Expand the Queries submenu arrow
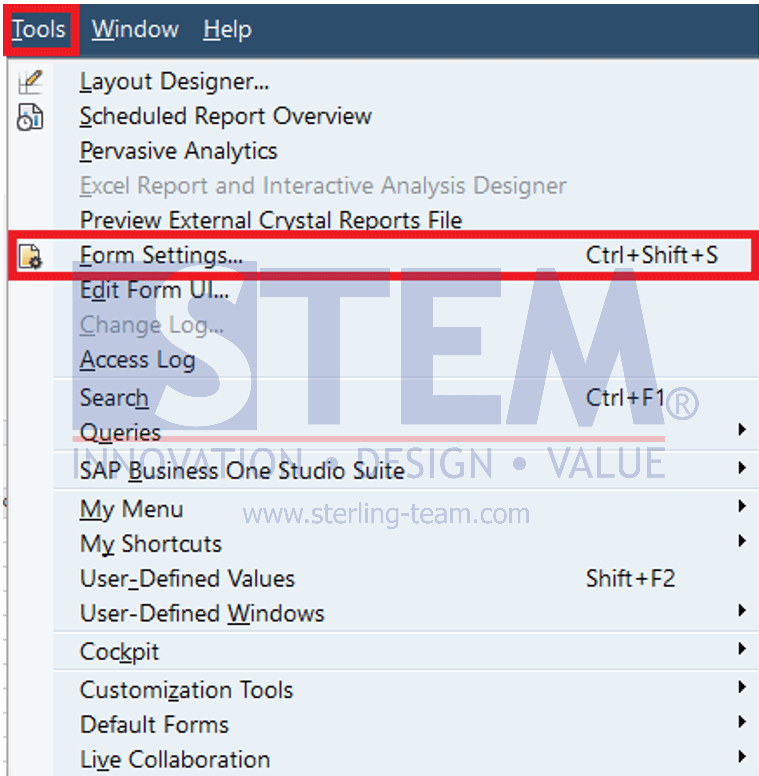This screenshot has height=776, width=759. pos(742,430)
